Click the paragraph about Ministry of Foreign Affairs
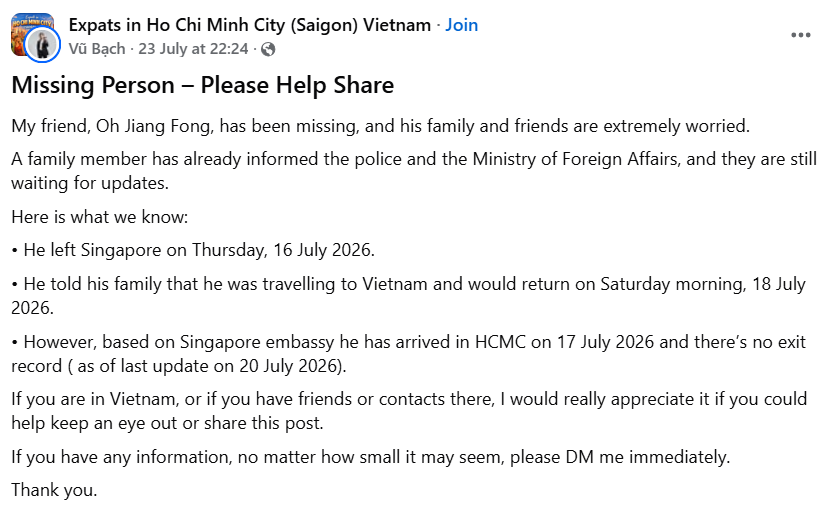Viewport: 835px width, 523px height. pos(414,171)
